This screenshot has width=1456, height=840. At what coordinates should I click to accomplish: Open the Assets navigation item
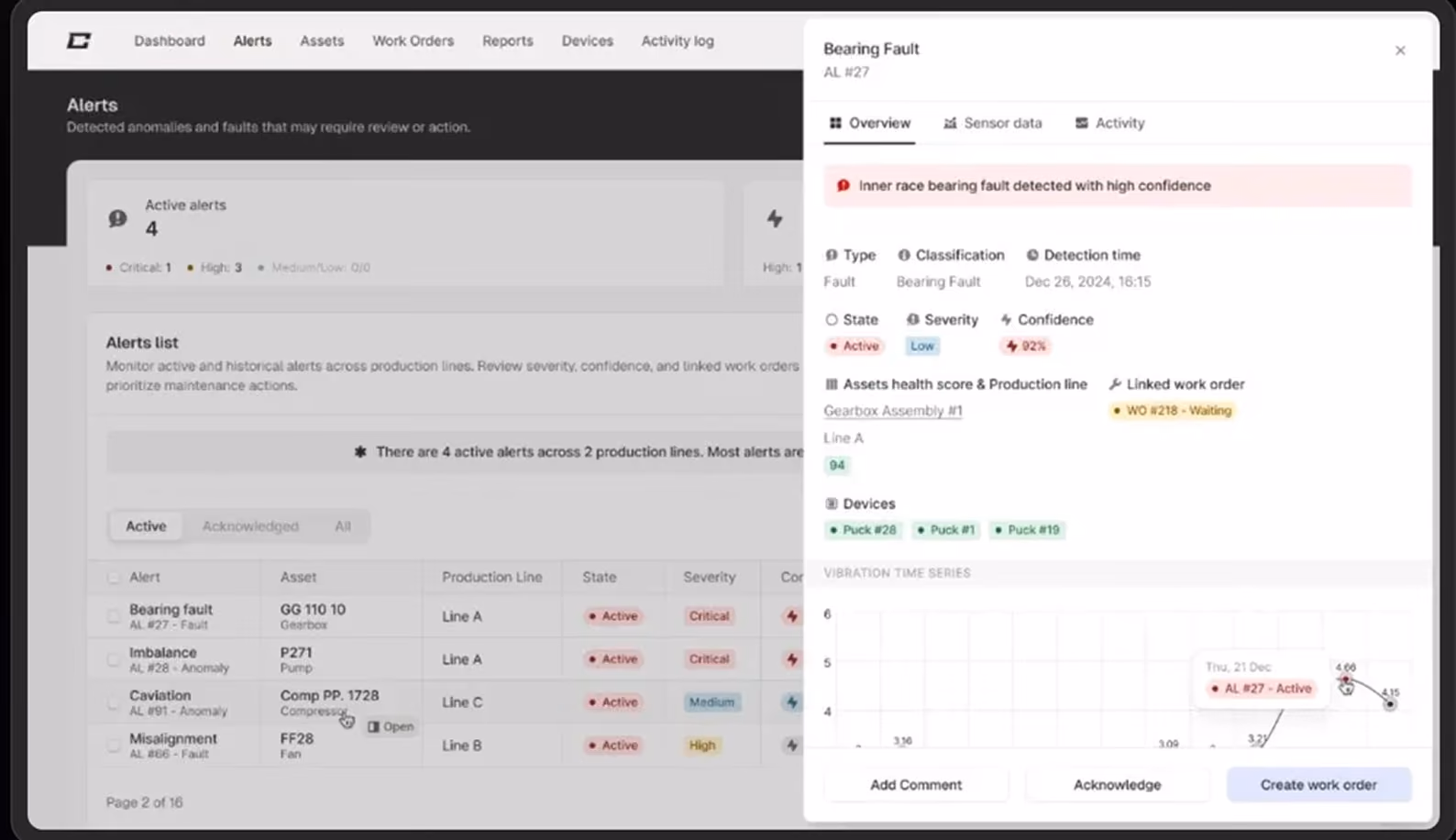(322, 41)
